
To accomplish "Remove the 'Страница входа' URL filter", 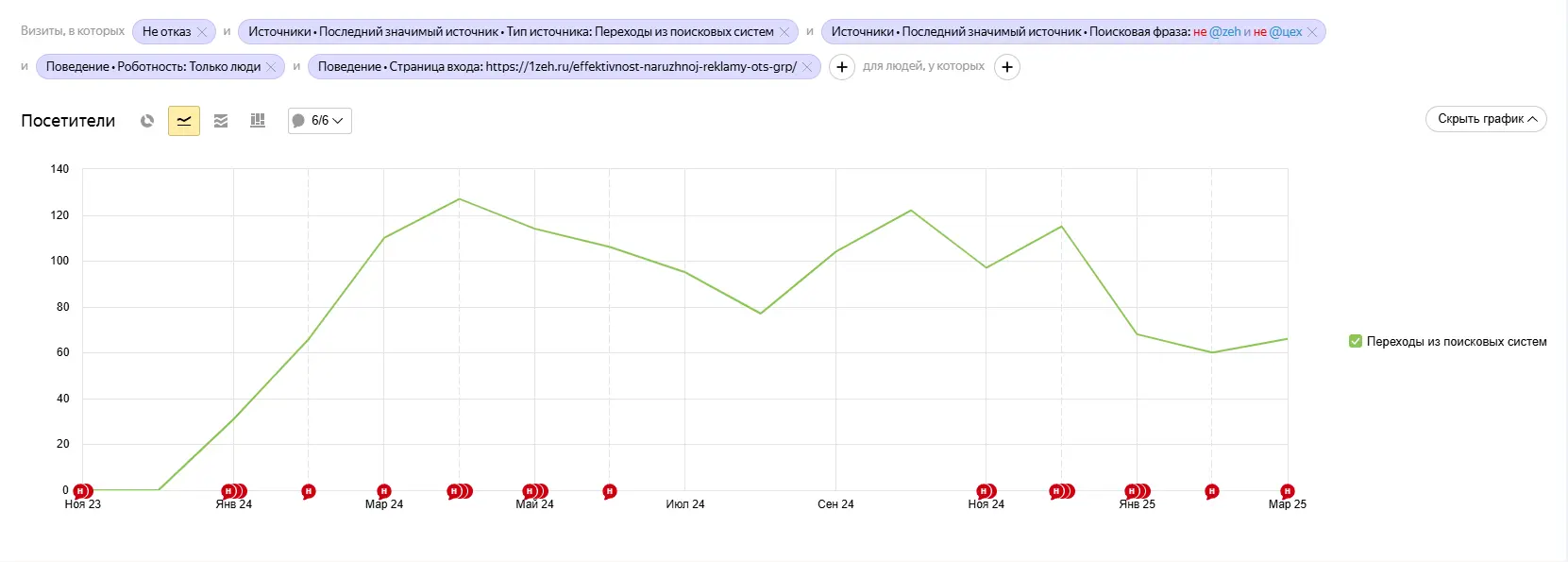I will (x=807, y=67).
